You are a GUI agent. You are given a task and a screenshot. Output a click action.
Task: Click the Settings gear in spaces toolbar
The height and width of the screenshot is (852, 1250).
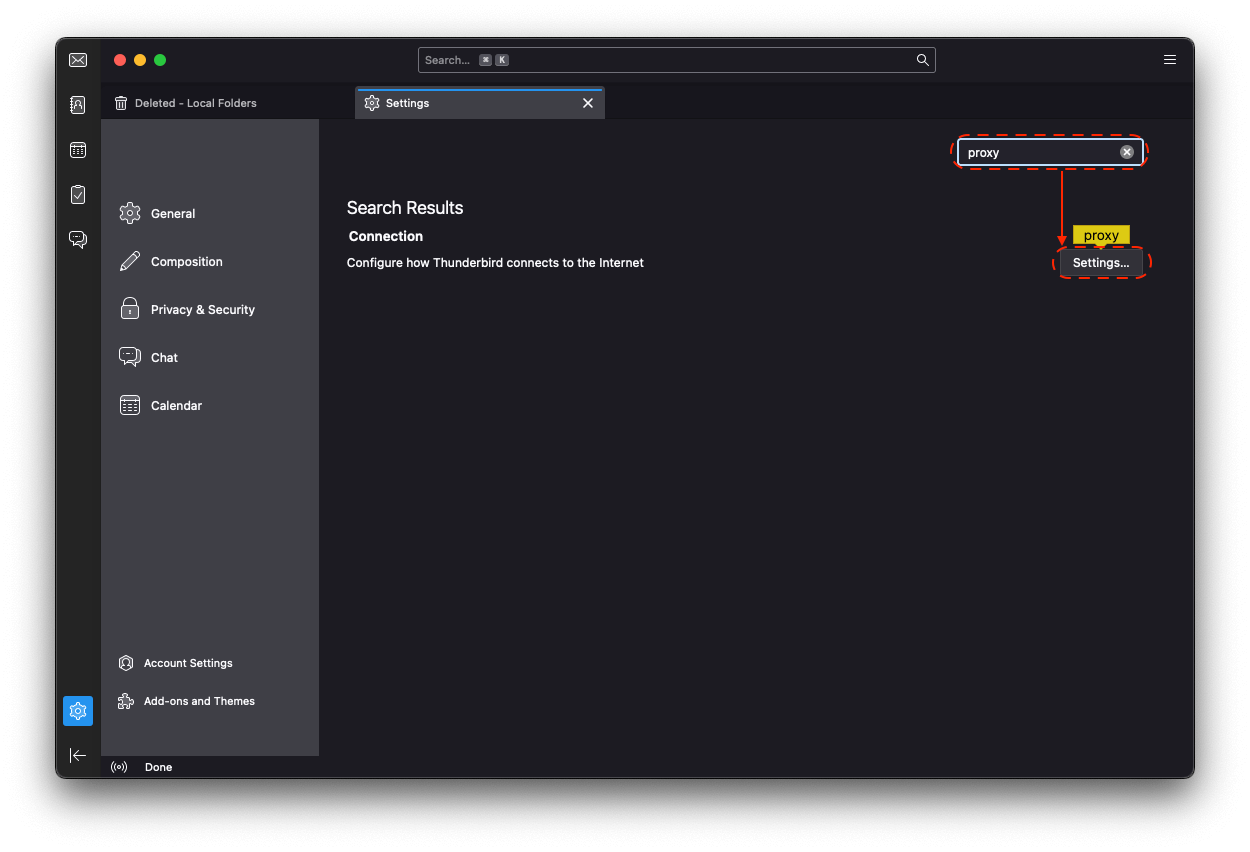coord(78,711)
